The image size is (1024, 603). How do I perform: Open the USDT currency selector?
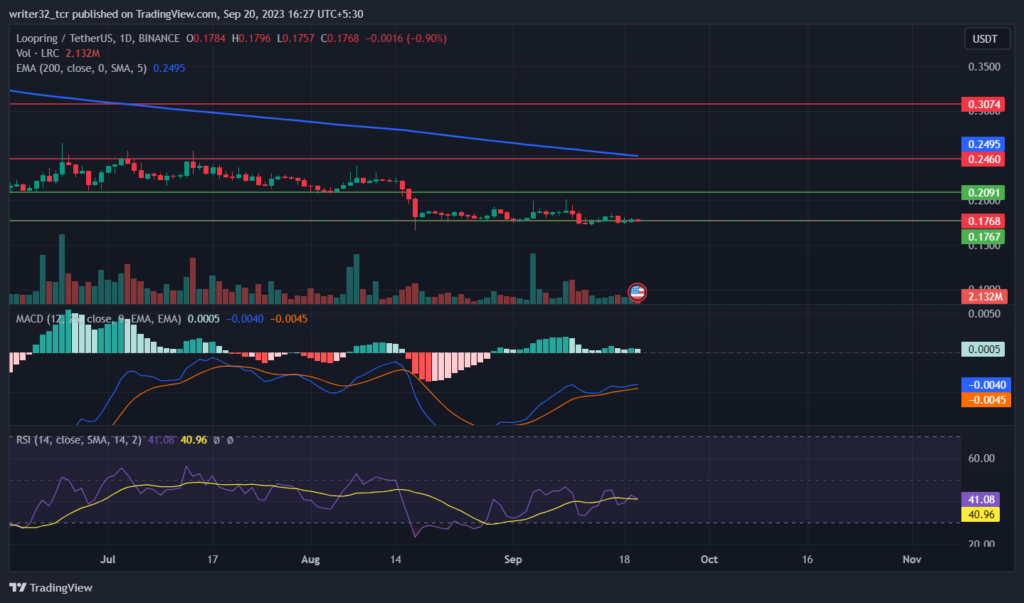pyautogui.click(x=985, y=39)
